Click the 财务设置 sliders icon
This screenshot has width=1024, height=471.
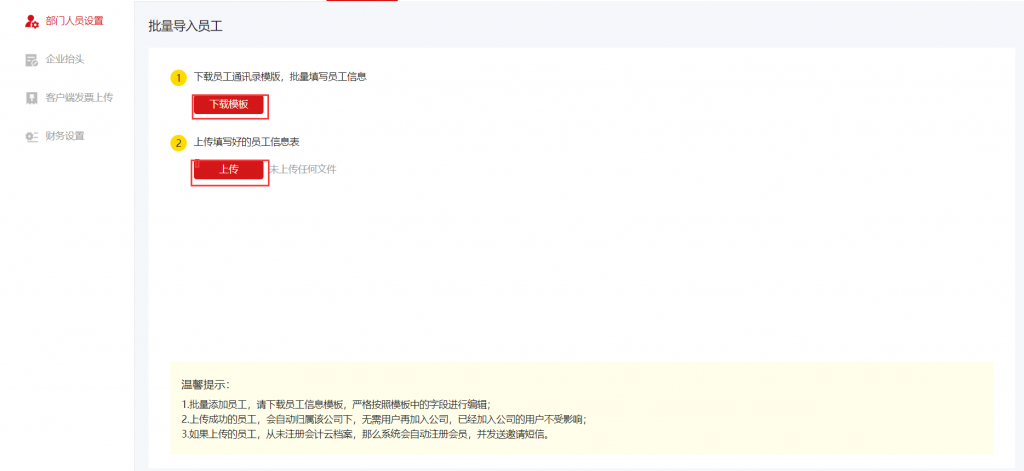point(31,136)
